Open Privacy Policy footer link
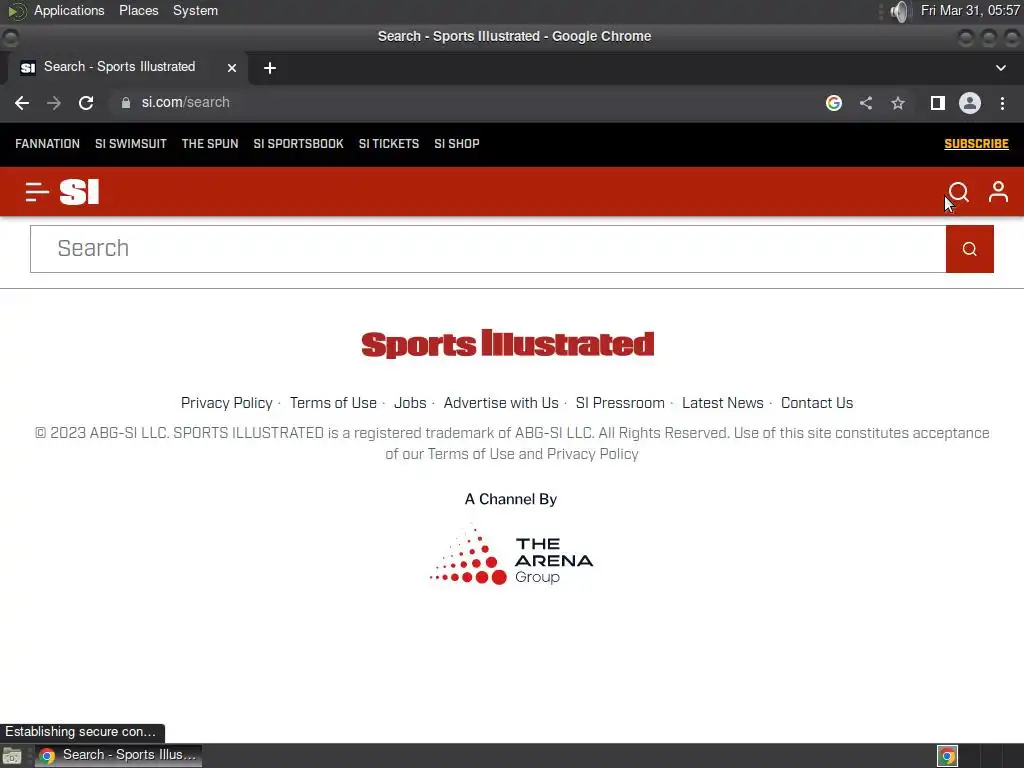Image resolution: width=1024 pixels, height=768 pixels. (227, 403)
